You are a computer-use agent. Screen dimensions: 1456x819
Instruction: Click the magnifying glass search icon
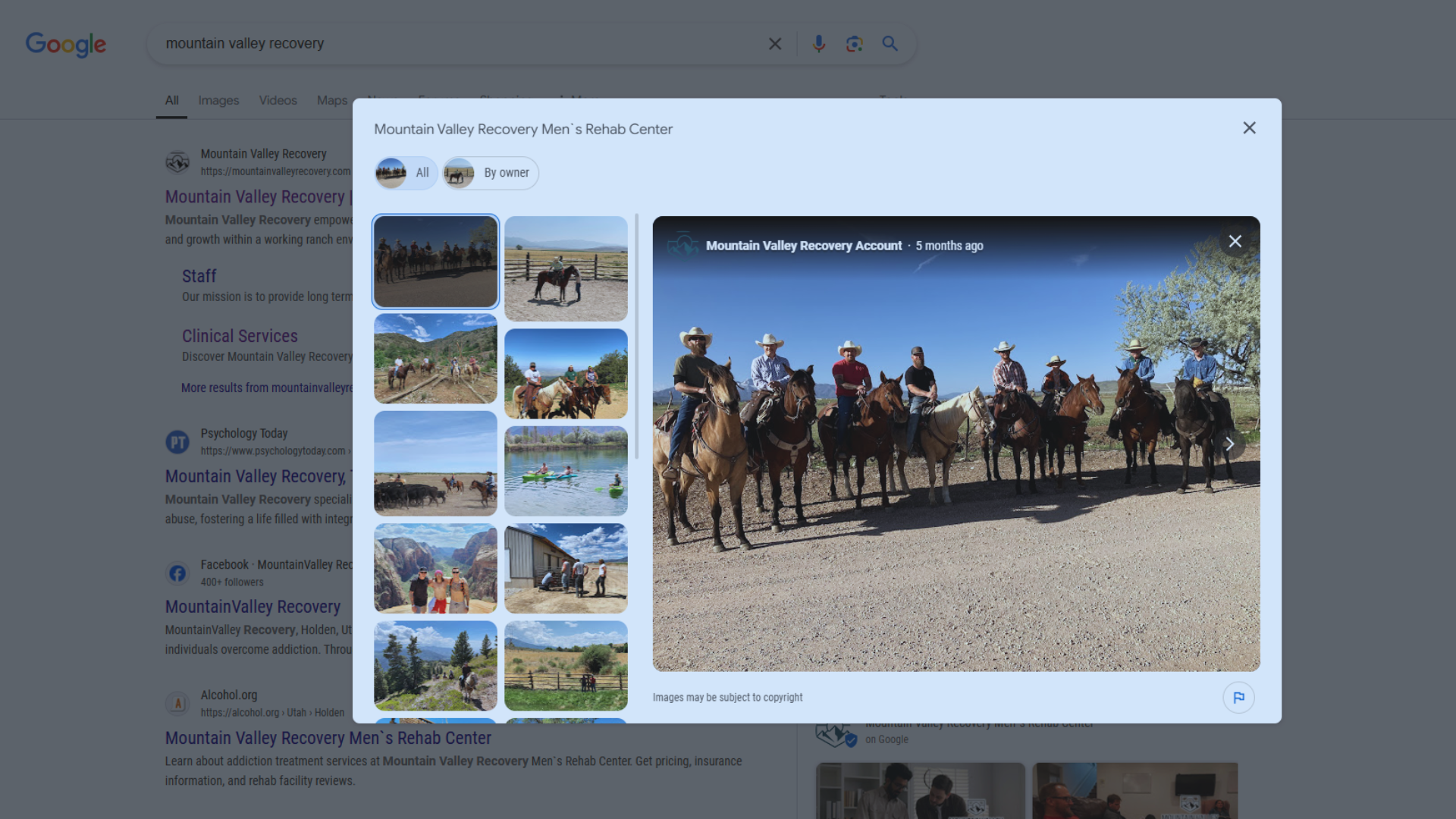click(890, 44)
